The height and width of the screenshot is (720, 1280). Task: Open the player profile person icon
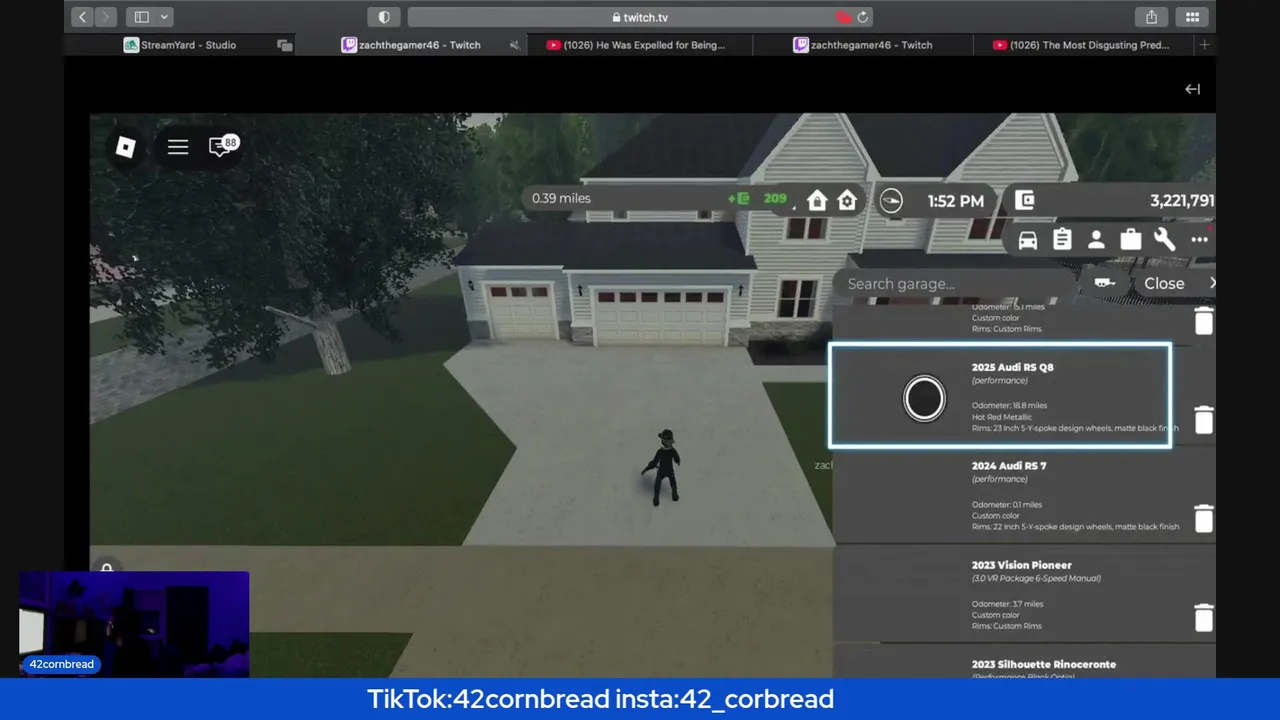(1096, 240)
